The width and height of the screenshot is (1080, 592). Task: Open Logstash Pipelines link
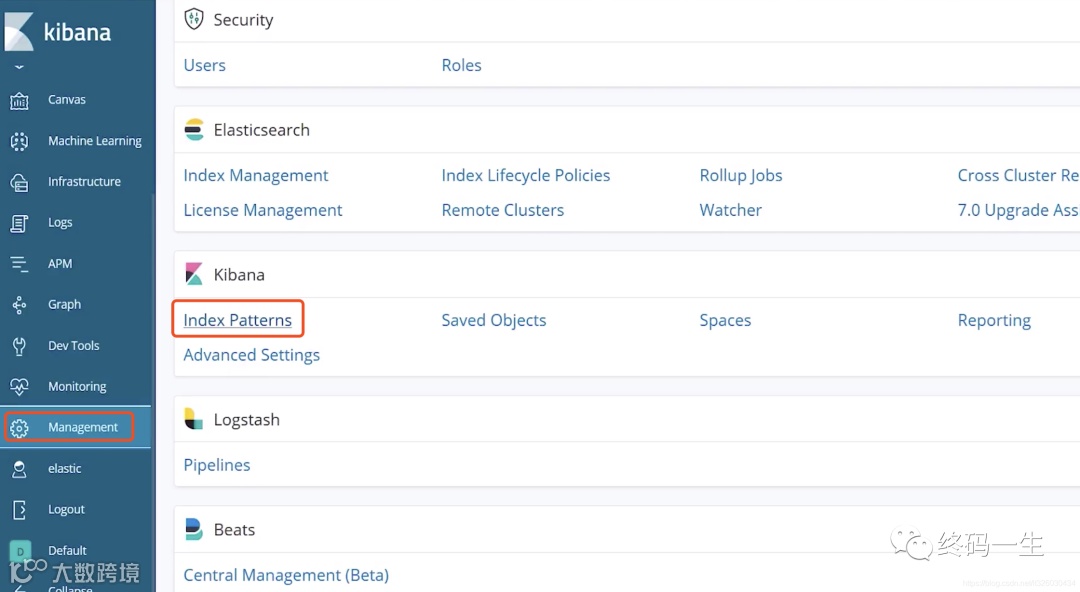point(217,465)
